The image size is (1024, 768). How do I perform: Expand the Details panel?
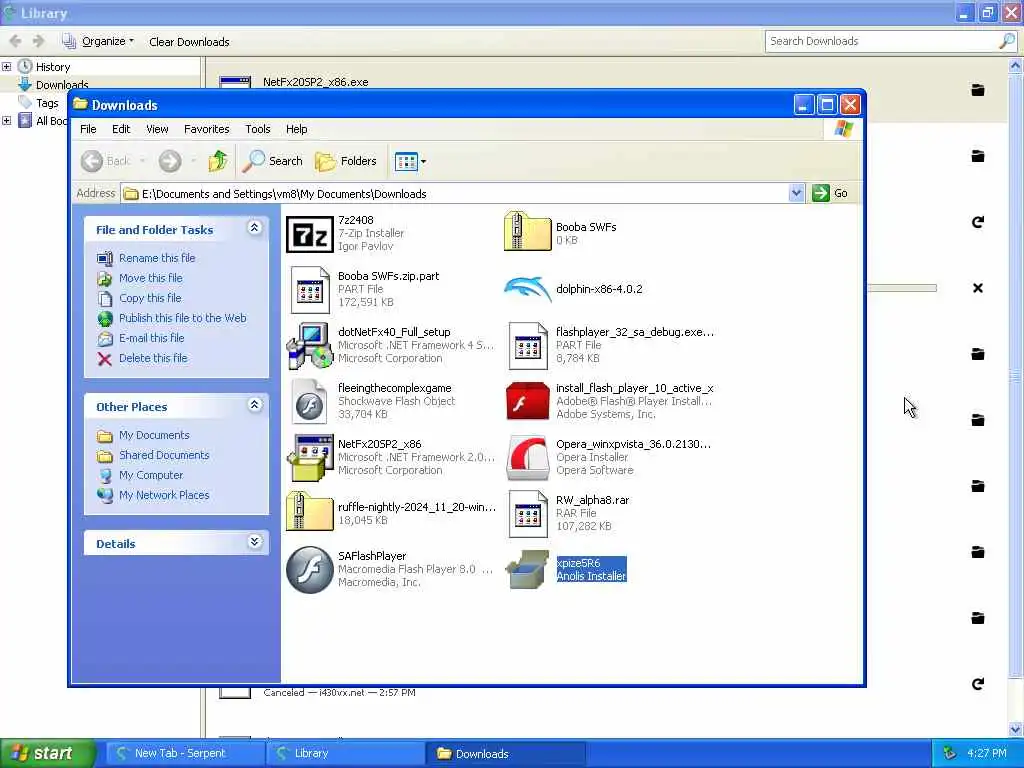pos(255,542)
